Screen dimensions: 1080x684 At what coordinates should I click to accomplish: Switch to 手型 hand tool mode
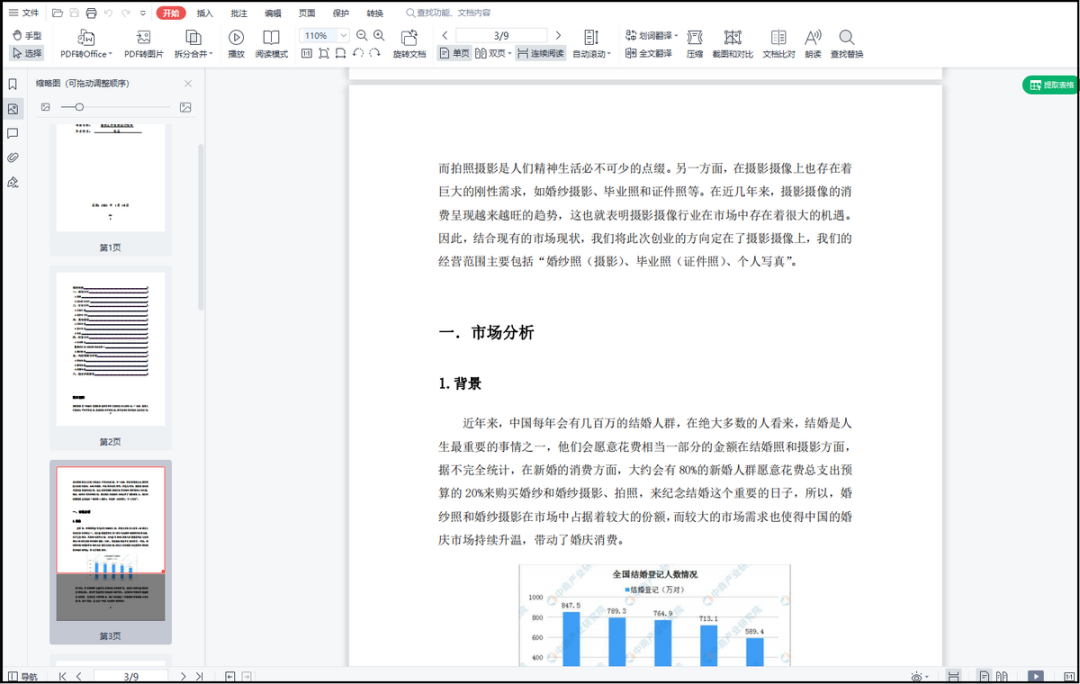click(x=27, y=35)
